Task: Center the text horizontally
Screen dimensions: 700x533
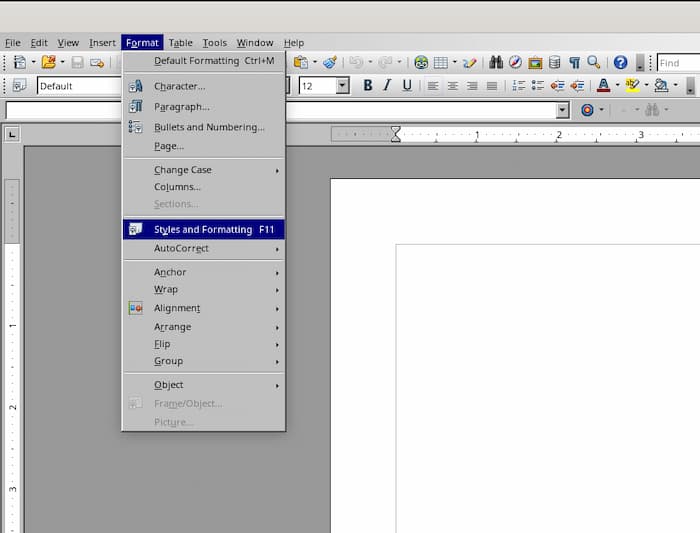Action: tap(452, 85)
